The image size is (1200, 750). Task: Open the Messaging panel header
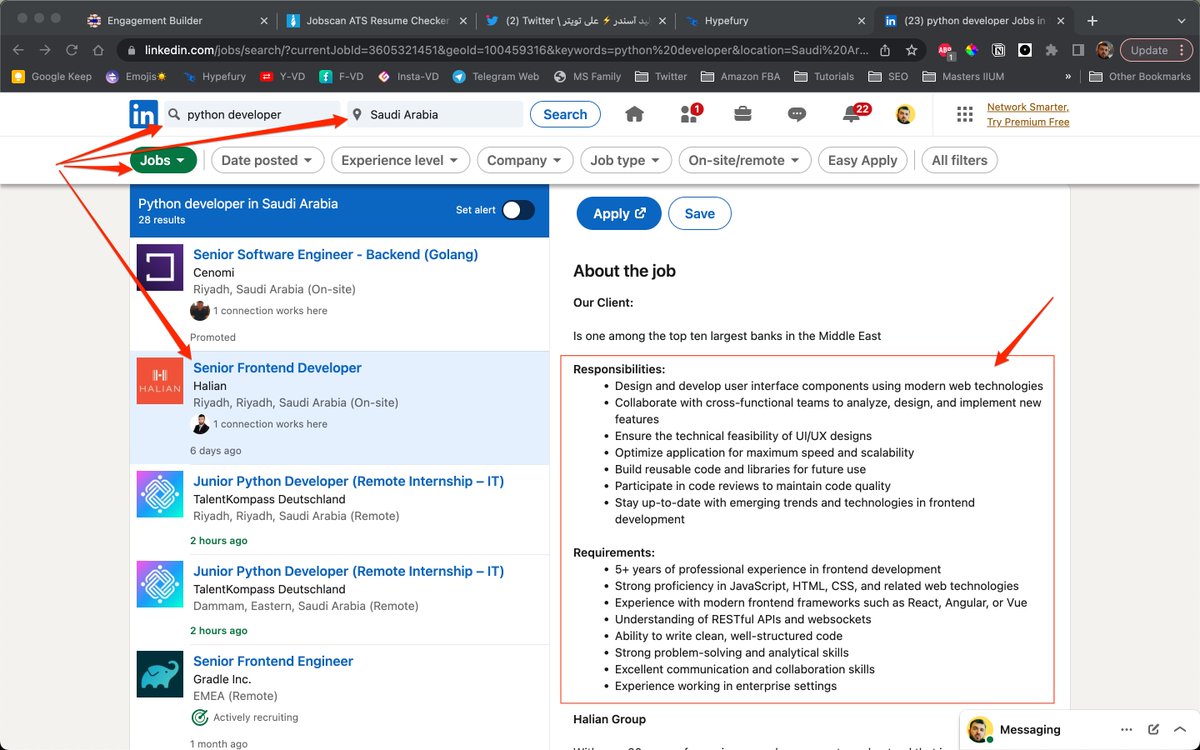pos(1079,730)
